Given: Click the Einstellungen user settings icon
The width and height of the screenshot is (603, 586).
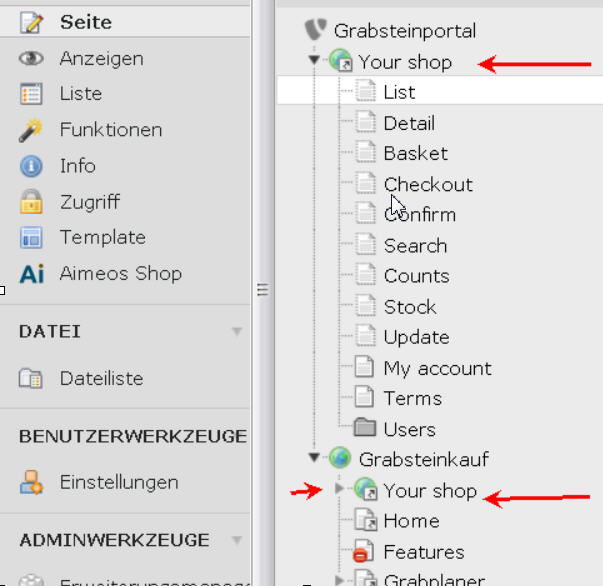Looking at the screenshot, I should click(x=32, y=482).
